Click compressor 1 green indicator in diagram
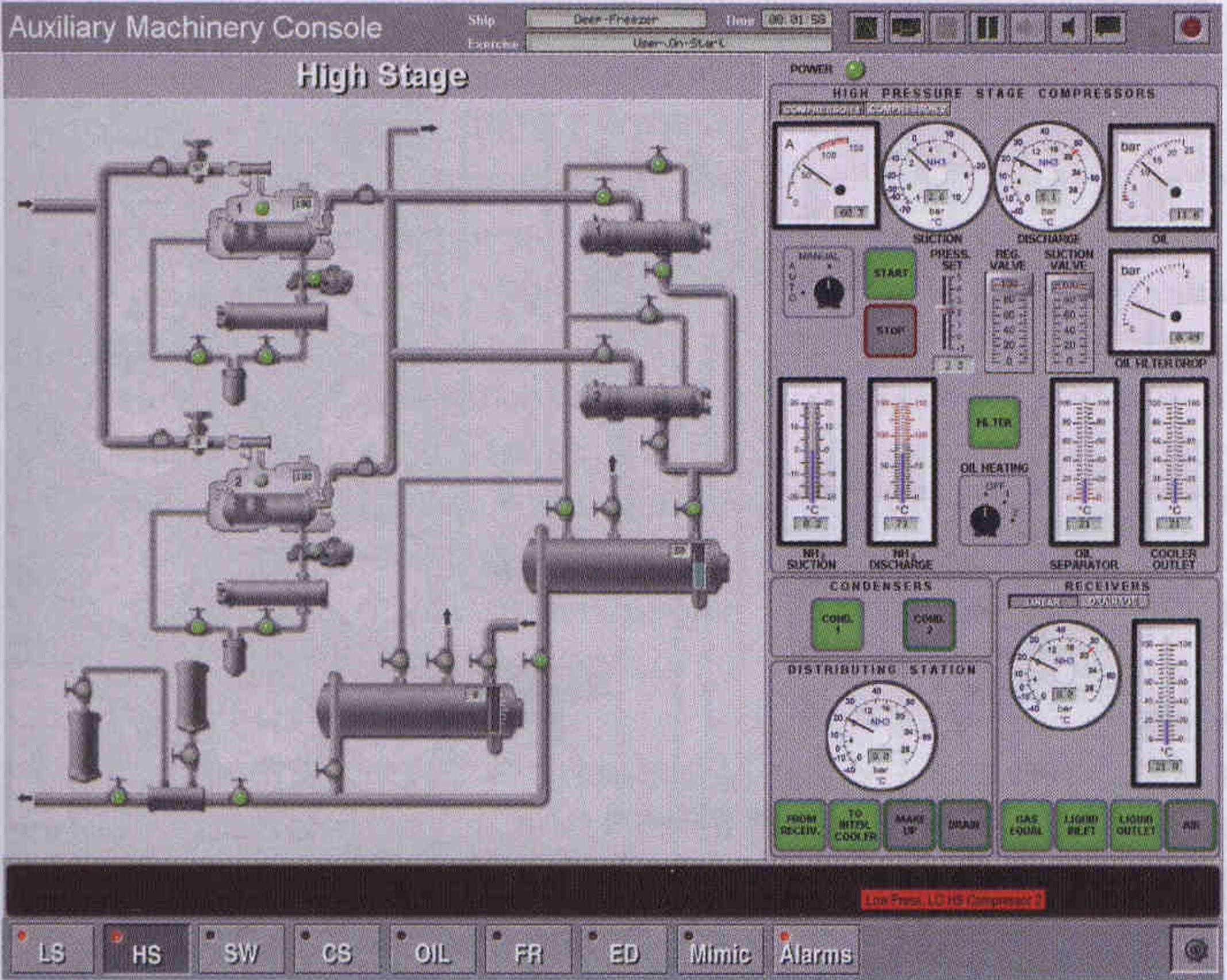This screenshot has height=980, width=1227. click(x=262, y=208)
